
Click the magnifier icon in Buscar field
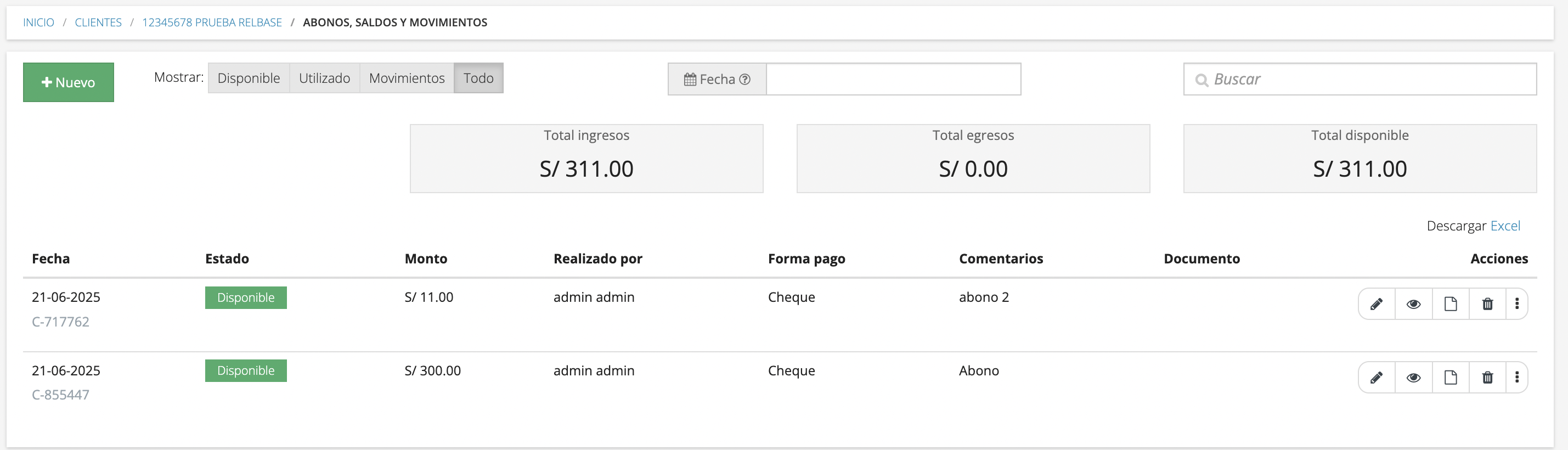pyautogui.click(x=1202, y=80)
